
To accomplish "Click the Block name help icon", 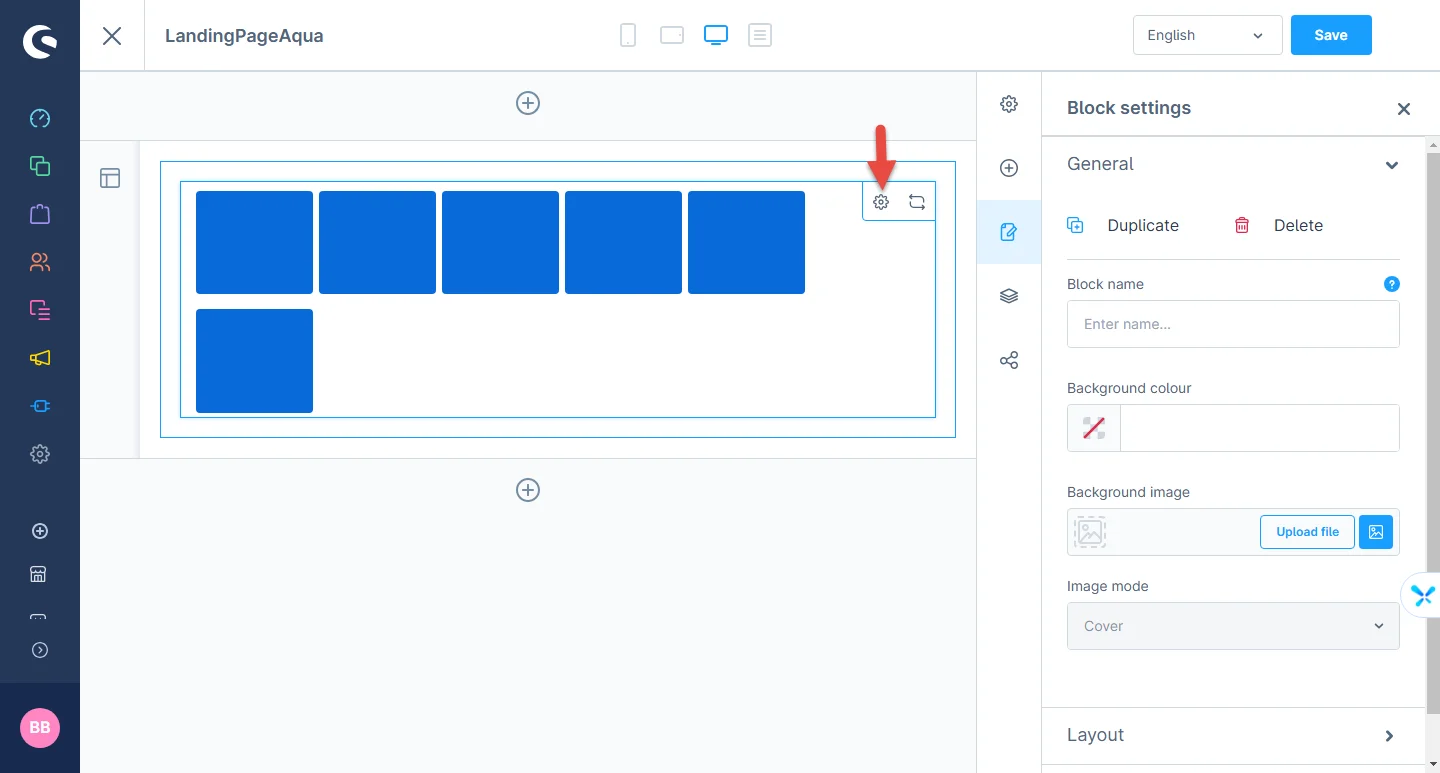I will (1391, 284).
